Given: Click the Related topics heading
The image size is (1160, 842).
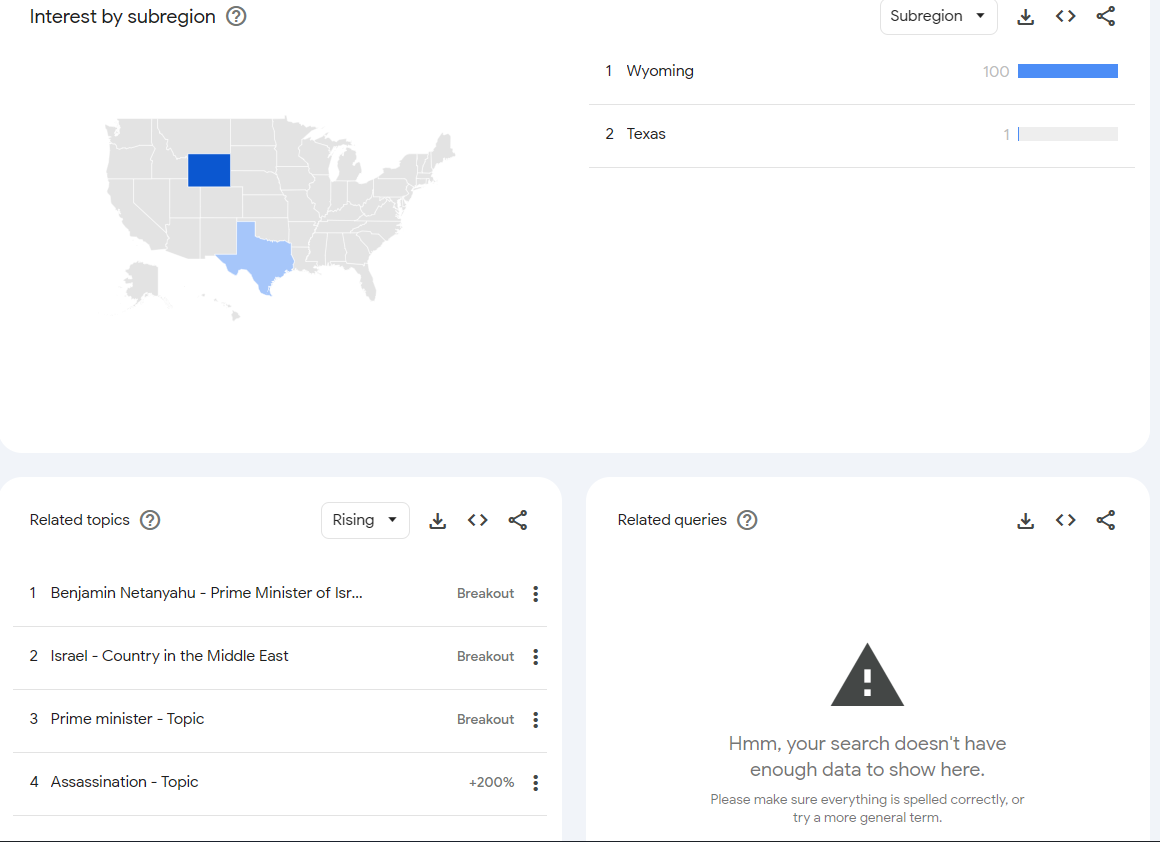Looking at the screenshot, I should point(80,520).
